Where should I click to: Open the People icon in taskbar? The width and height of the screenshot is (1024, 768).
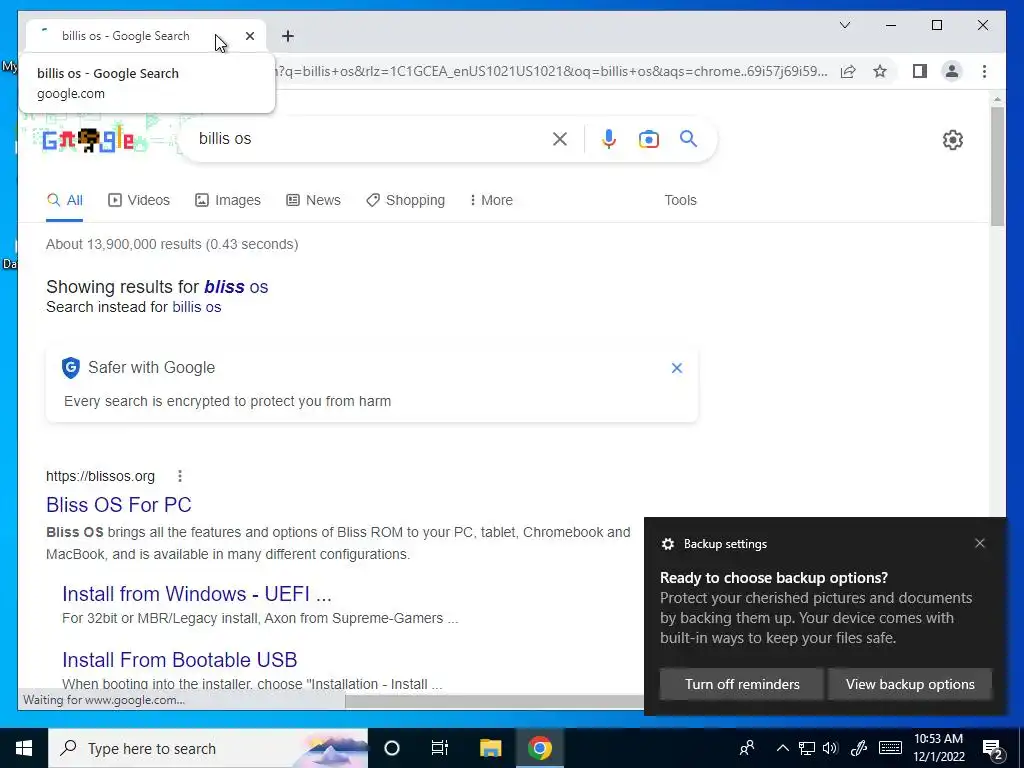pos(747,748)
